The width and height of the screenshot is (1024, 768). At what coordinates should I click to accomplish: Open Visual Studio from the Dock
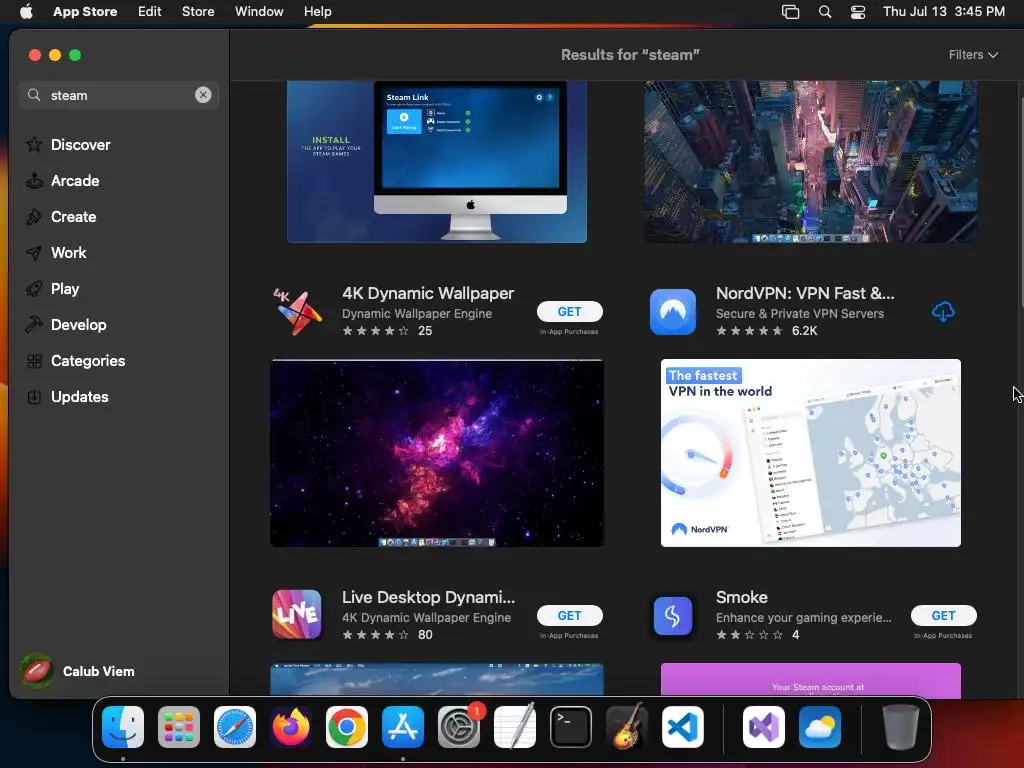tap(763, 727)
